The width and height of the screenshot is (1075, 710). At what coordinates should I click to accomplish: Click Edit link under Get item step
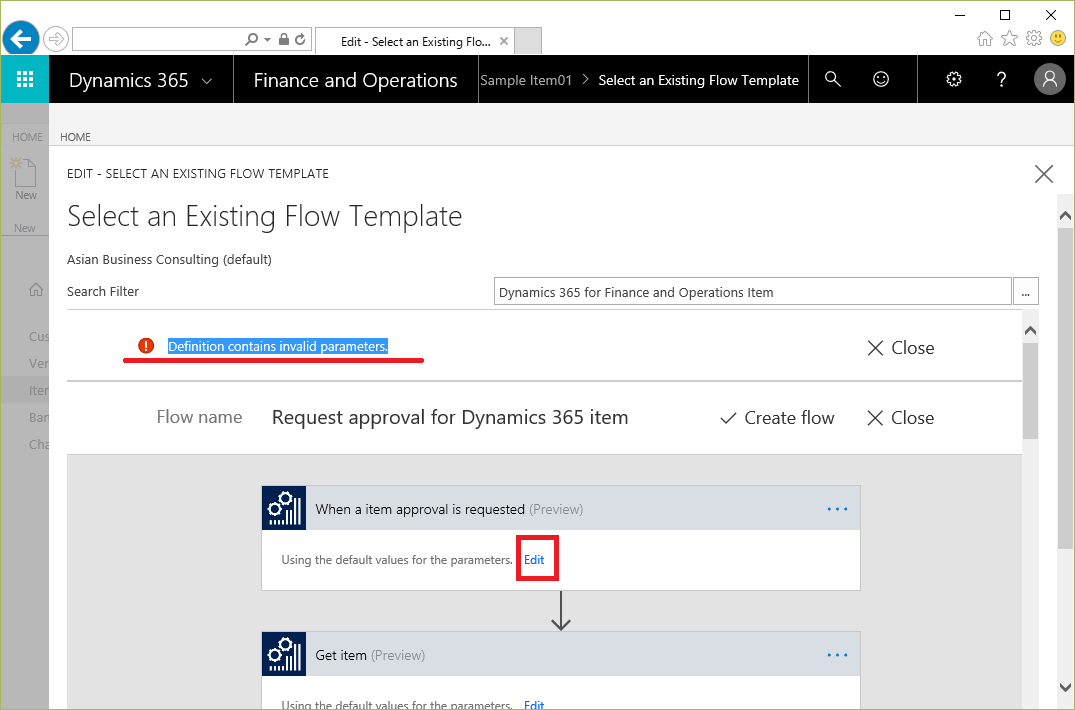click(534, 704)
